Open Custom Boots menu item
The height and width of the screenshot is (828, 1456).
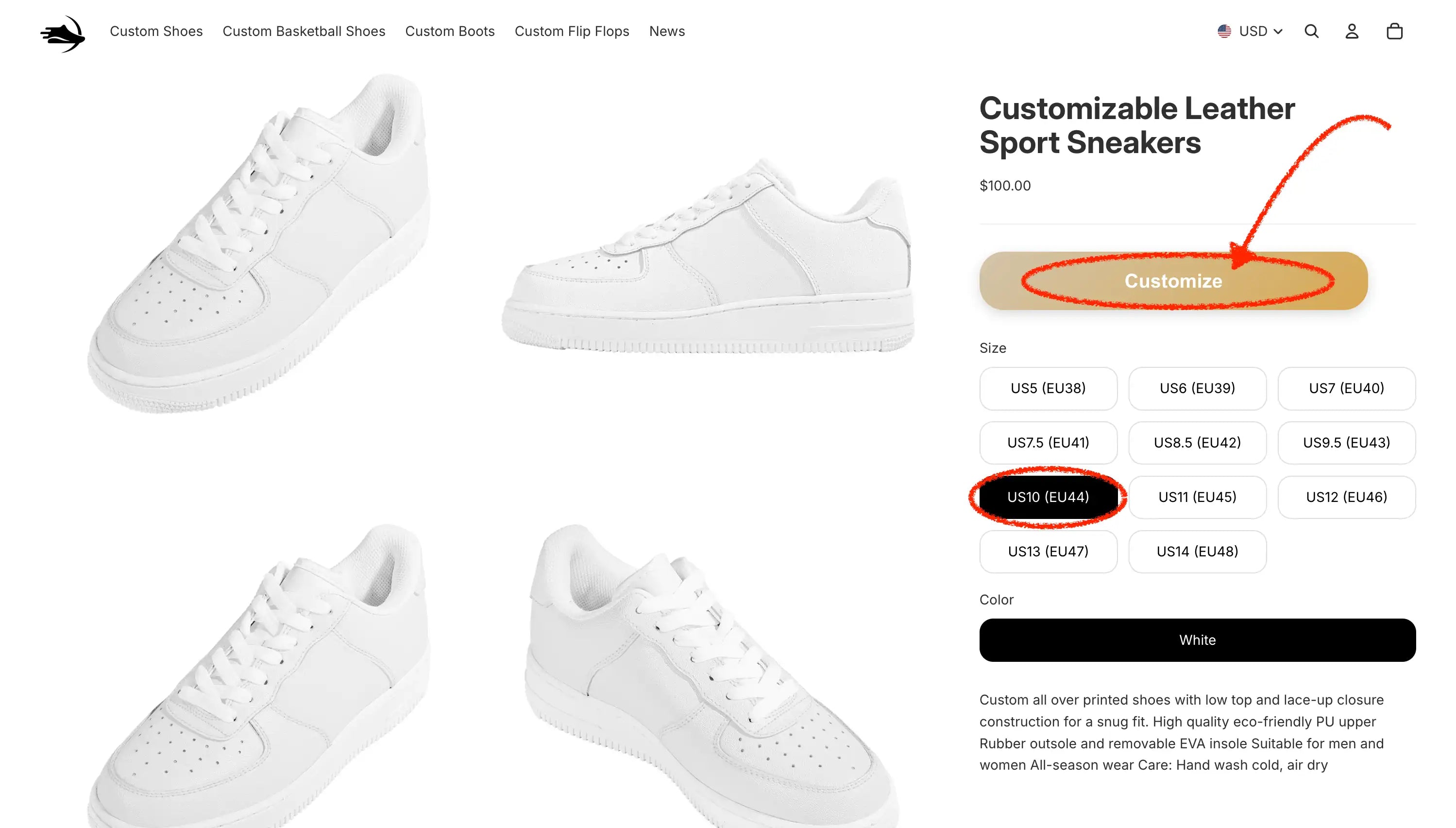[450, 31]
